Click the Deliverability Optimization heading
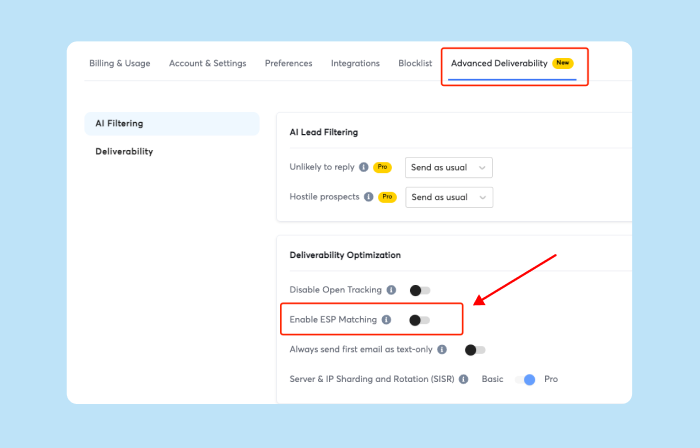Image resolution: width=700 pixels, height=448 pixels. click(x=345, y=255)
